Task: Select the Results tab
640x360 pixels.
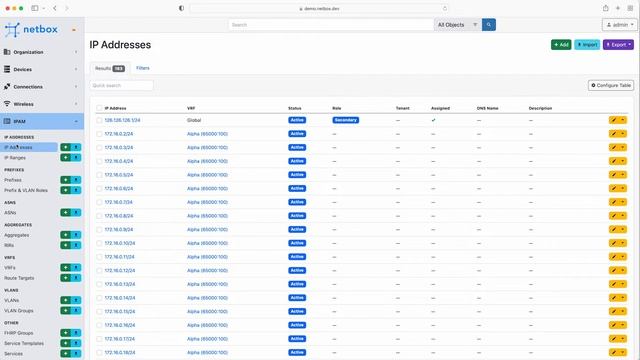Action: coord(109,68)
